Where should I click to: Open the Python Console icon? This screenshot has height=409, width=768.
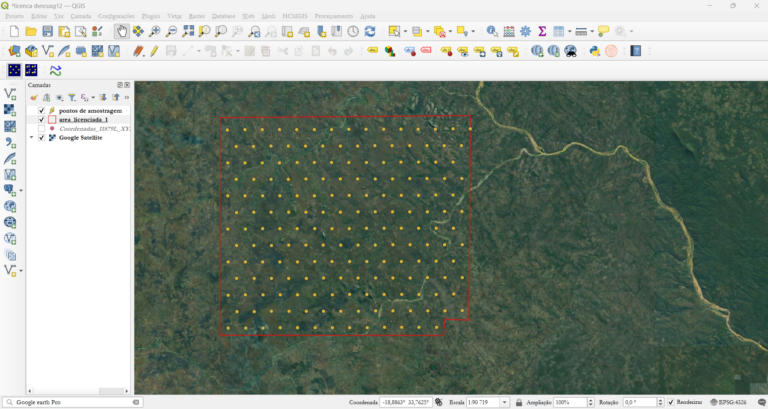595,51
